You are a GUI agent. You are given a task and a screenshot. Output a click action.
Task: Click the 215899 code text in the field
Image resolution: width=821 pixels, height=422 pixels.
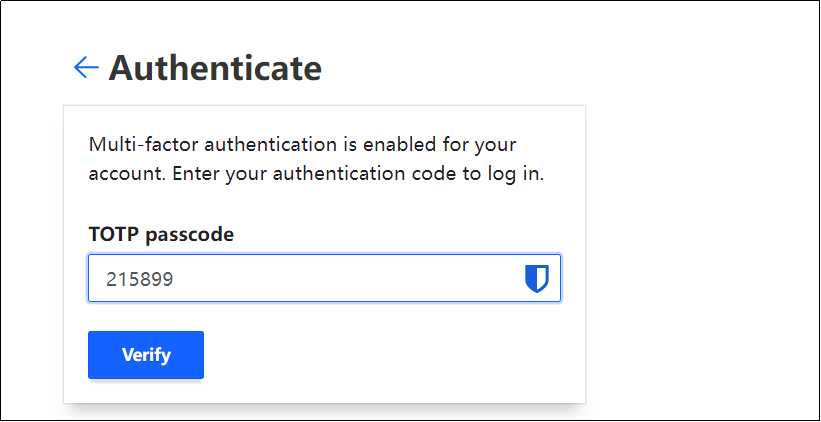140,280
